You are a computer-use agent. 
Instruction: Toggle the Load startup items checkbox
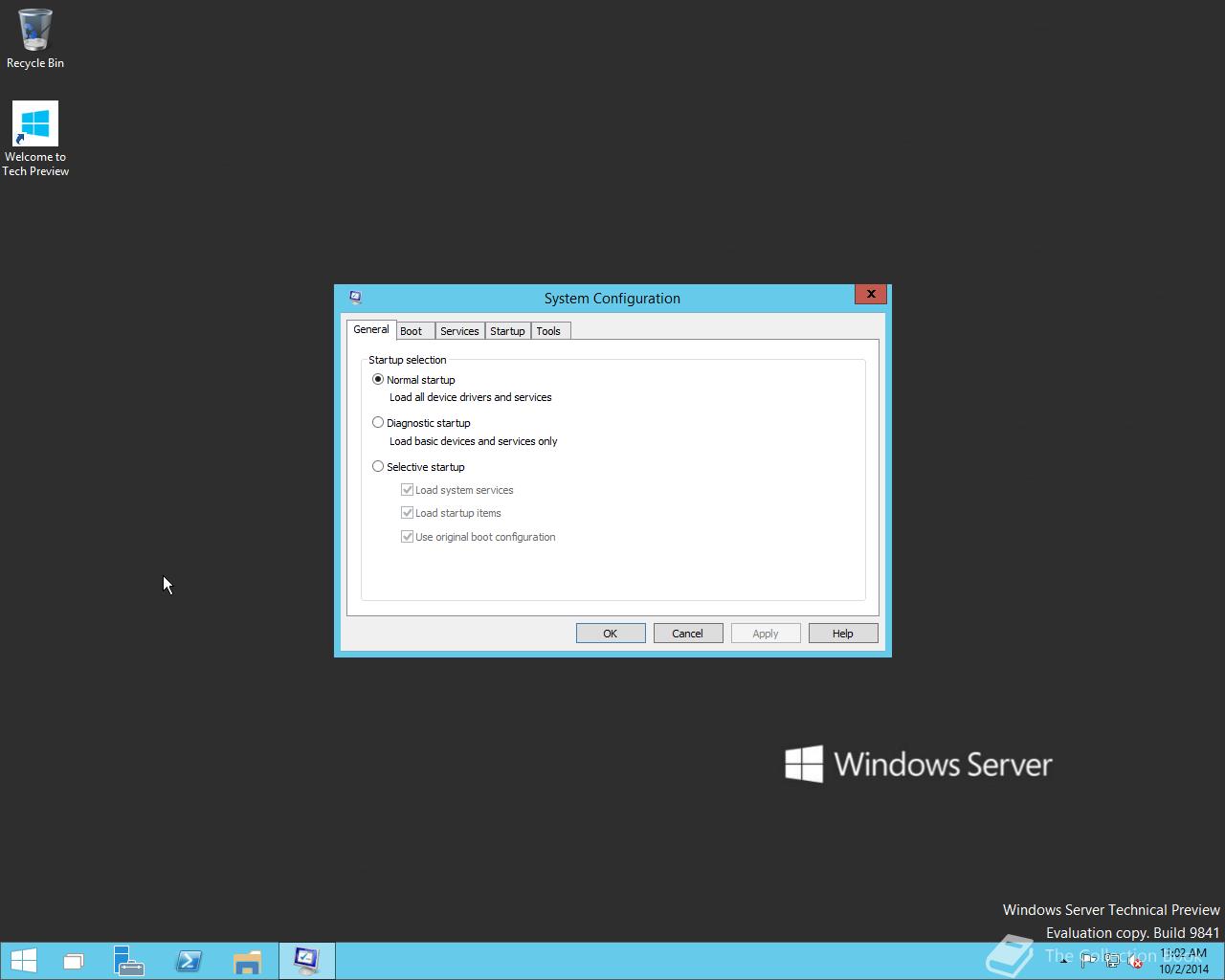click(451, 513)
